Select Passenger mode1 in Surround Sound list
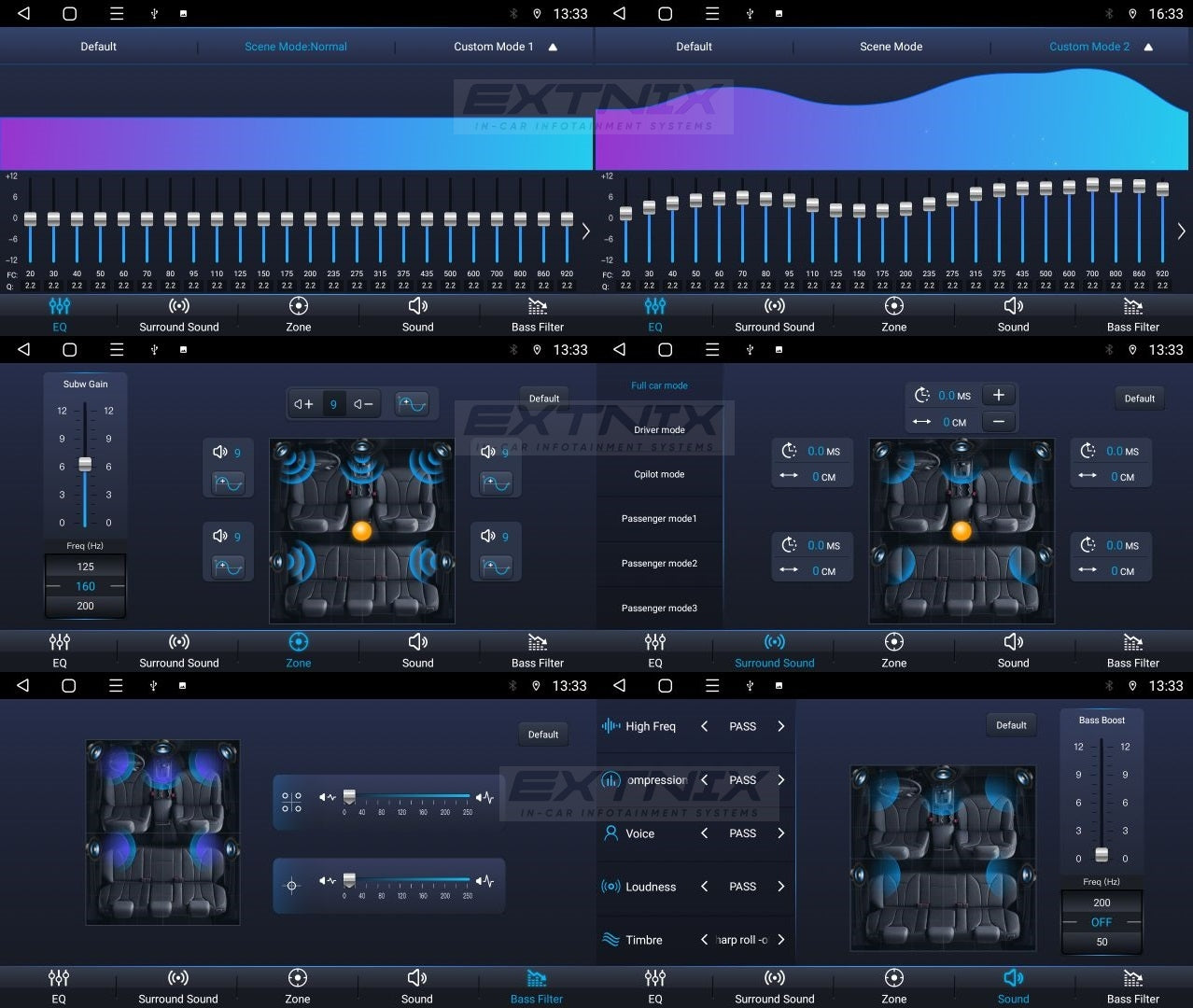The width and height of the screenshot is (1193, 1008). (x=659, y=518)
